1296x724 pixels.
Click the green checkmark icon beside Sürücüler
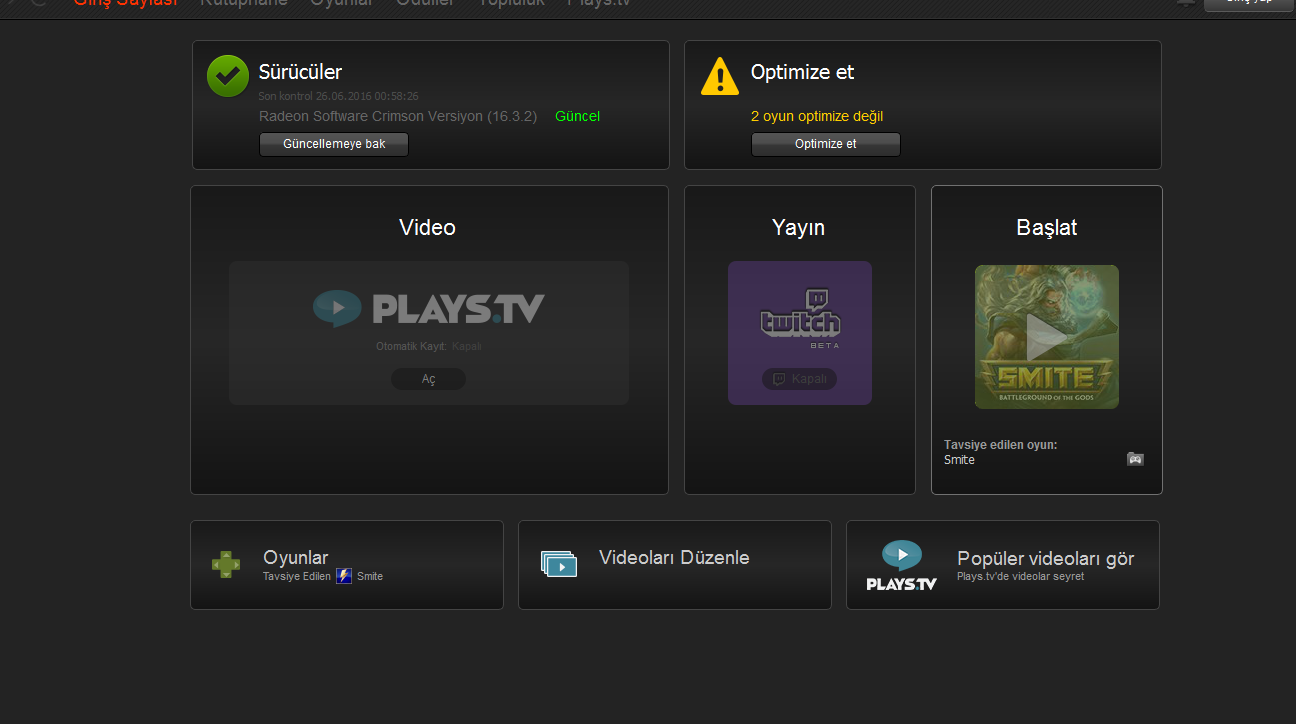(x=228, y=76)
